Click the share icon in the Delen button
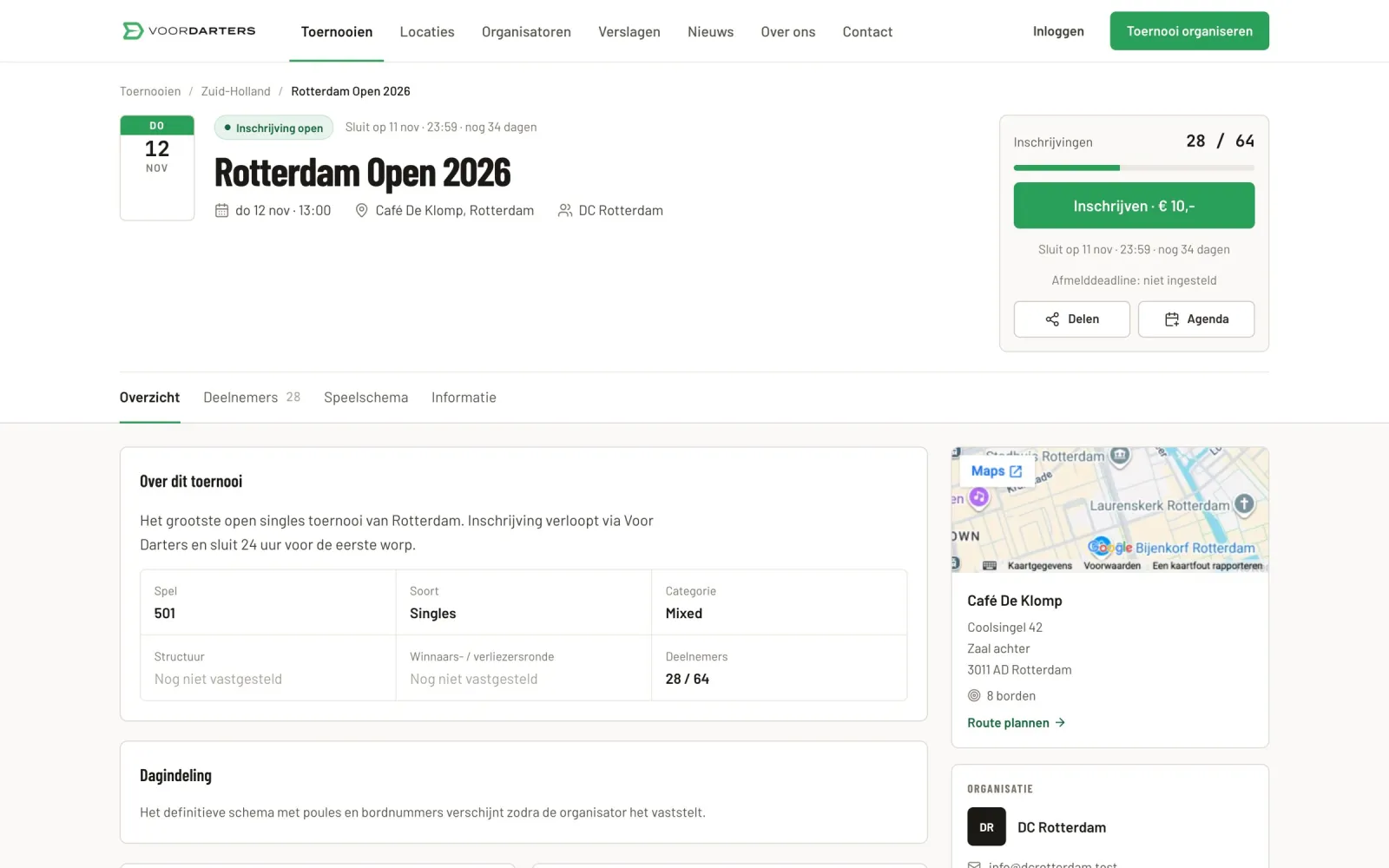This screenshot has width=1389, height=868. click(x=1052, y=319)
